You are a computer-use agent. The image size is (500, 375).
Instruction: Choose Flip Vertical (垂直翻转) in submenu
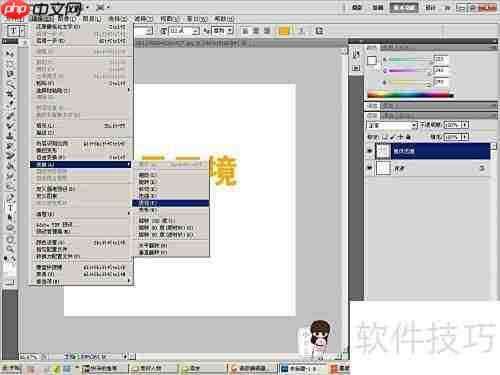coord(171,252)
